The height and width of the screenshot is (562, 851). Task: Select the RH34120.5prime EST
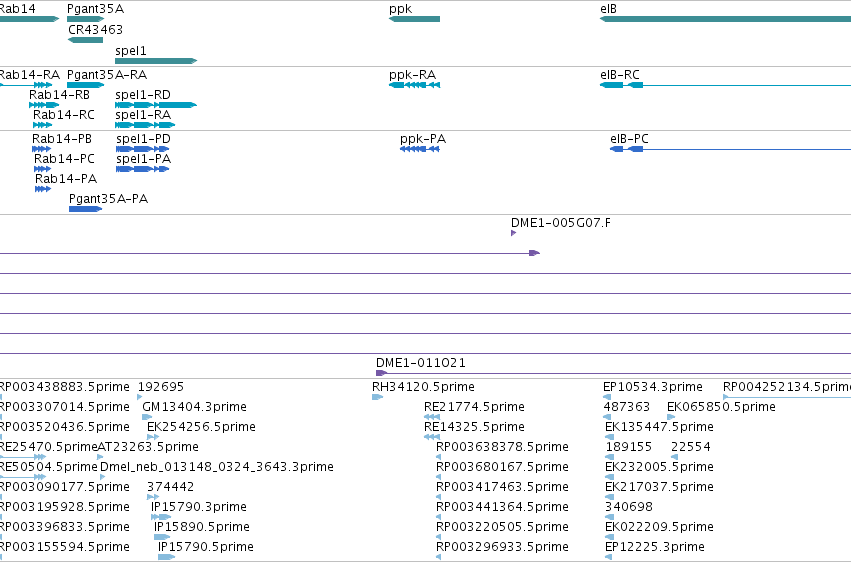tap(378, 397)
